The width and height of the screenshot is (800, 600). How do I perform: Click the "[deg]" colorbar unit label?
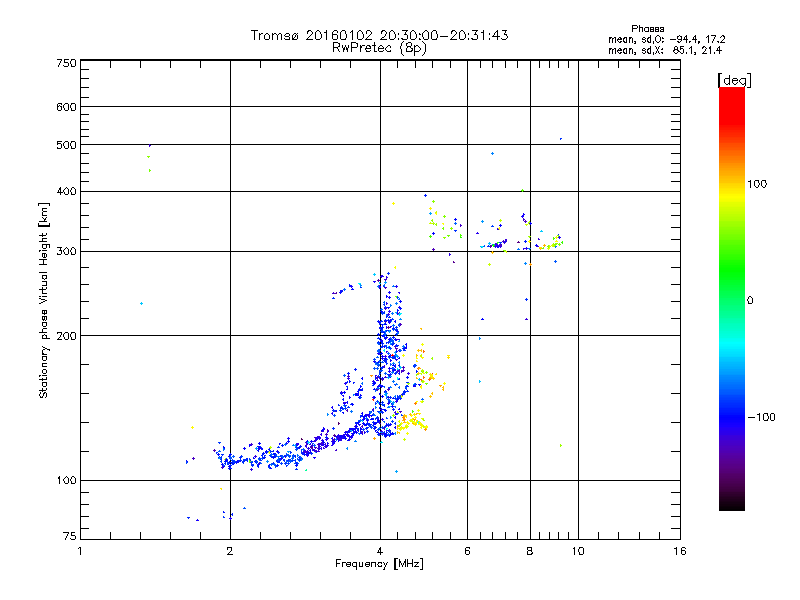pos(734,80)
